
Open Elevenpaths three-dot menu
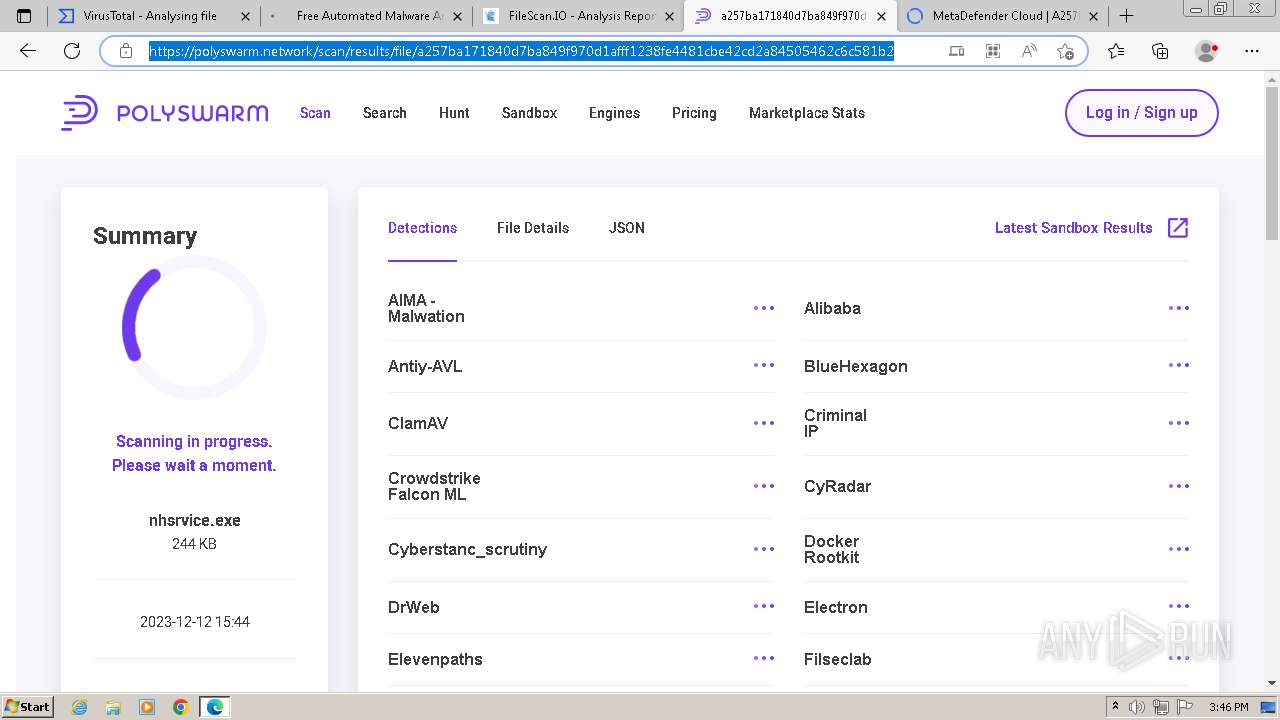(x=764, y=658)
